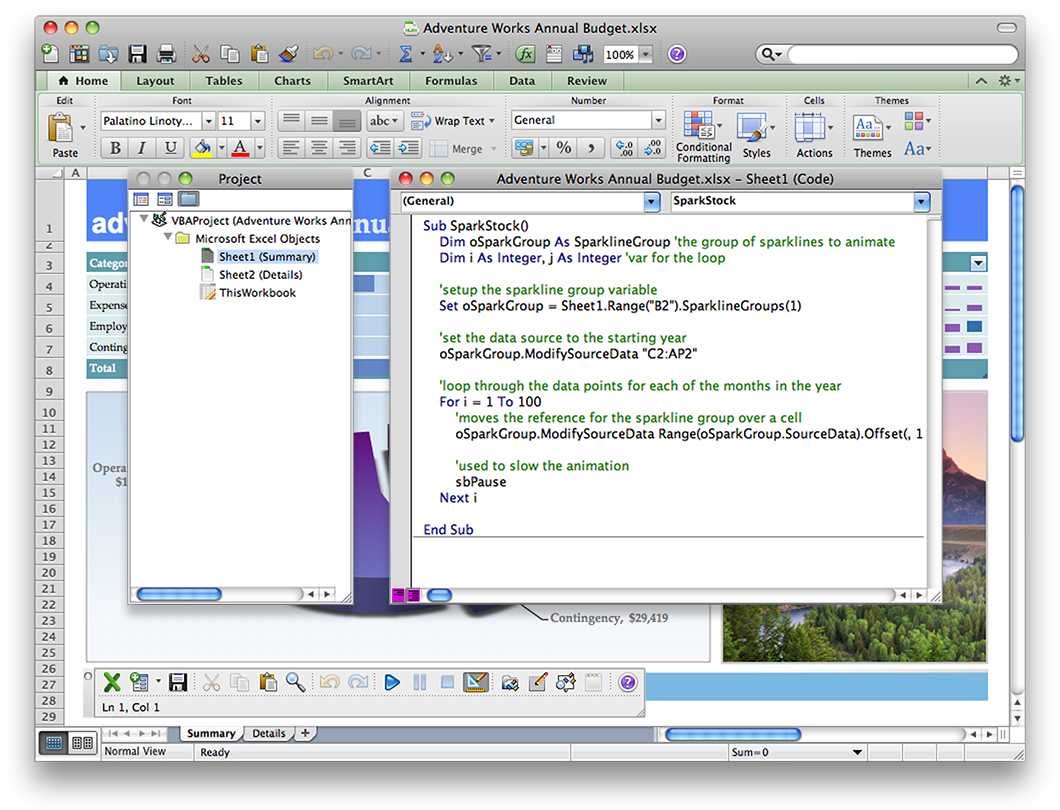Click the Wrap Text button
1060x810 pixels.
(x=453, y=121)
